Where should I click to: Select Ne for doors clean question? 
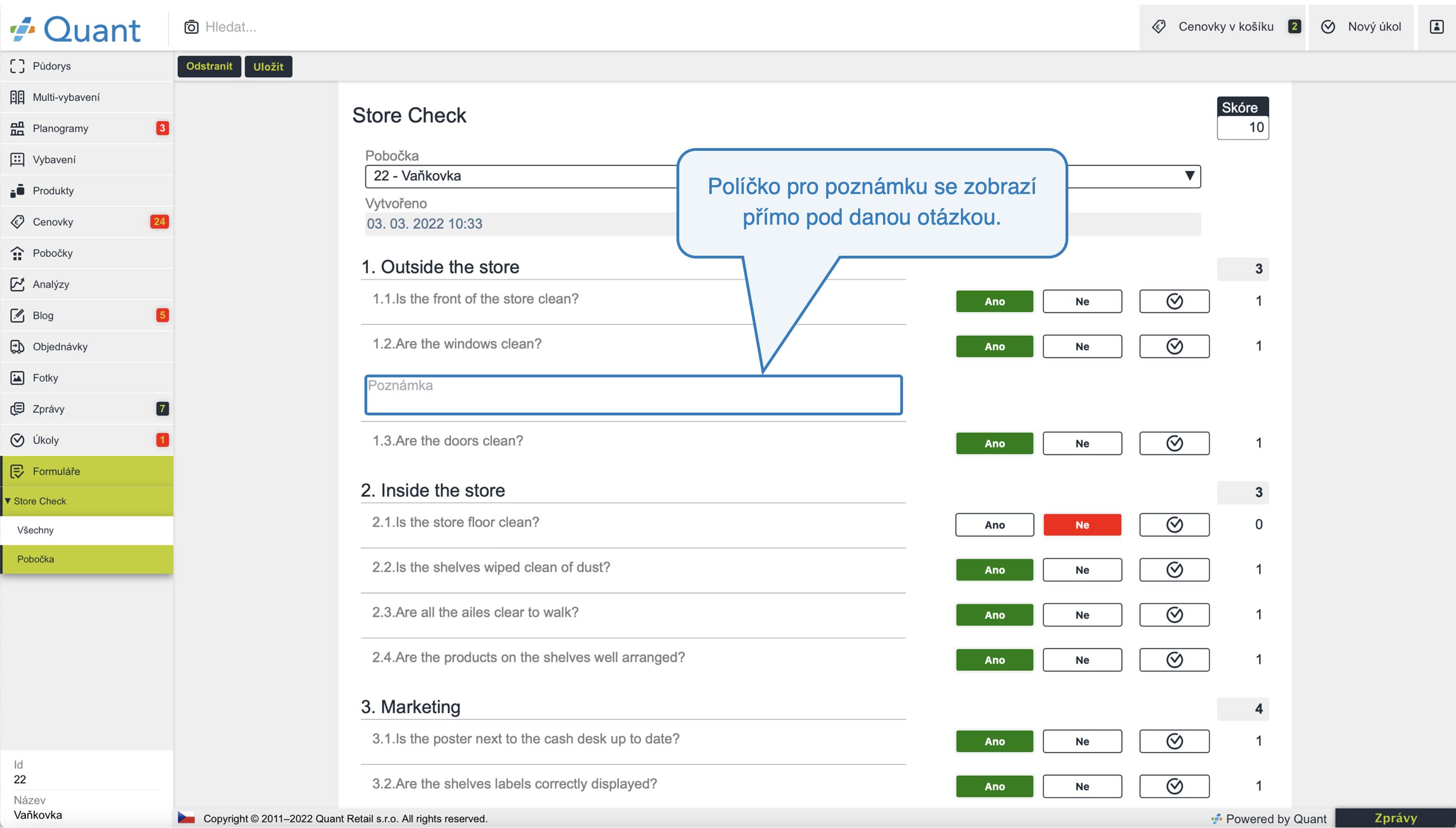click(x=1082, y=444)
